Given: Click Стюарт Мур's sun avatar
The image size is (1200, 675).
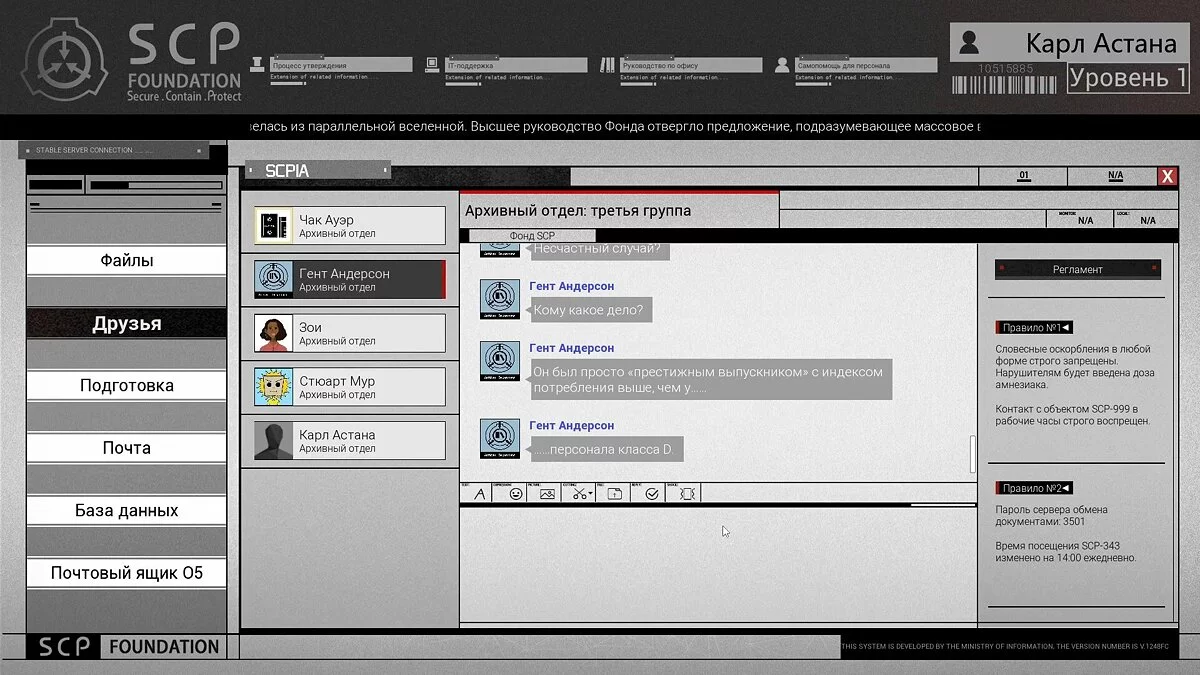Looking at the screenshot, I should [273, 387].
